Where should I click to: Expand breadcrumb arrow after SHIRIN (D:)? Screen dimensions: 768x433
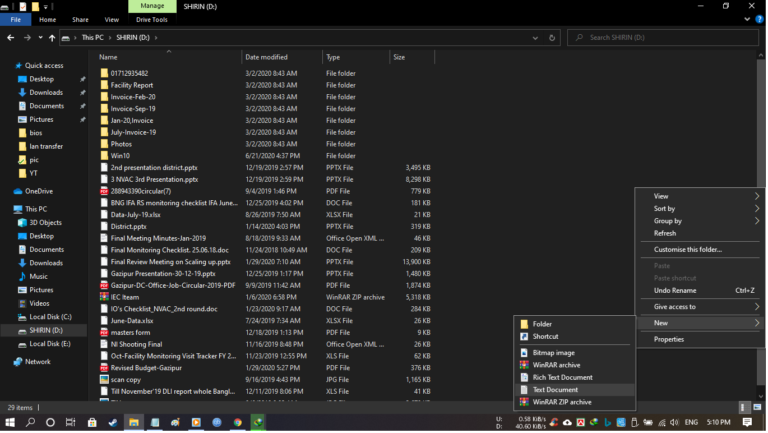coord(156,38)
